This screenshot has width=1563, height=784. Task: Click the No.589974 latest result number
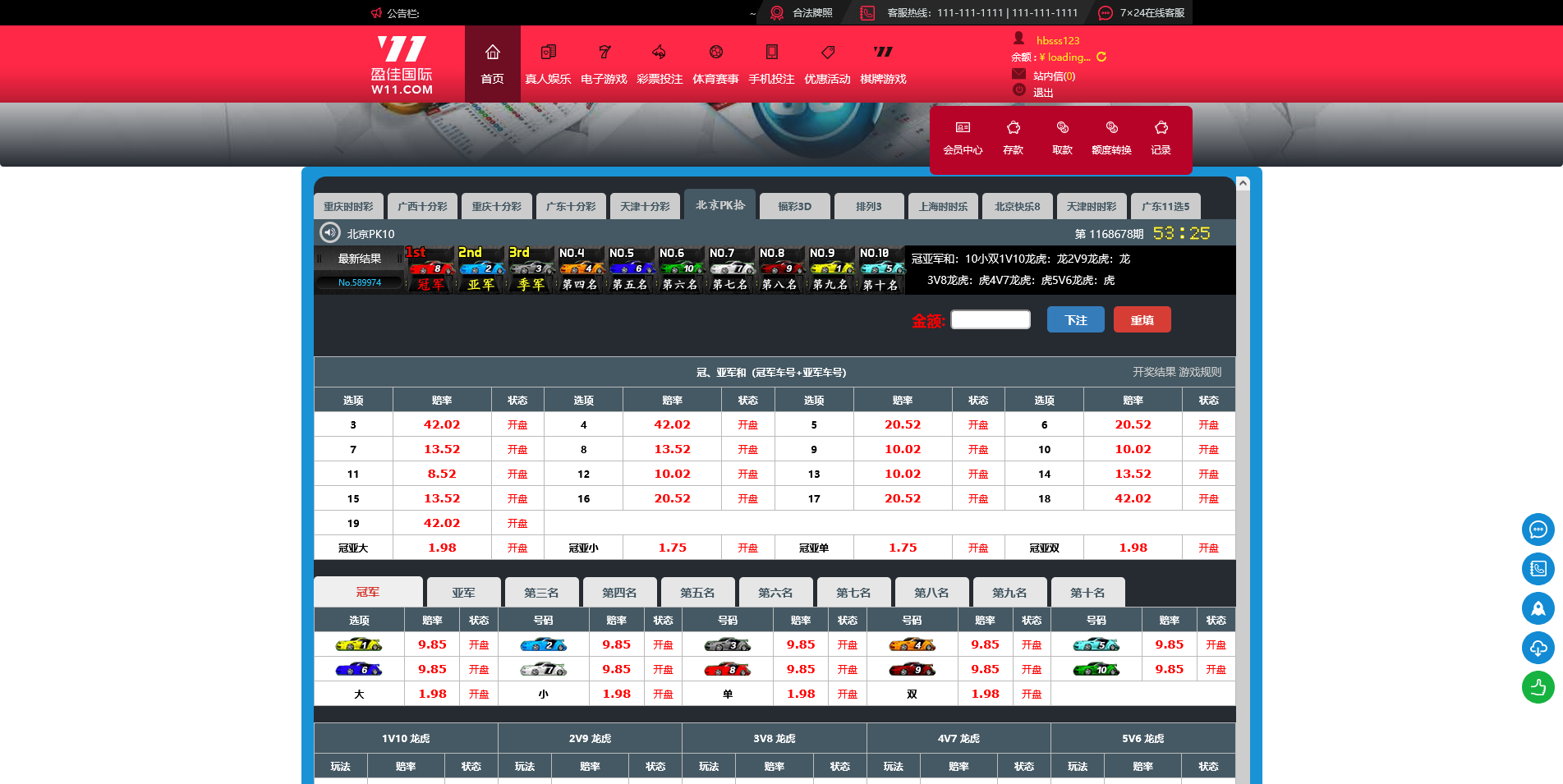point(360,282)
